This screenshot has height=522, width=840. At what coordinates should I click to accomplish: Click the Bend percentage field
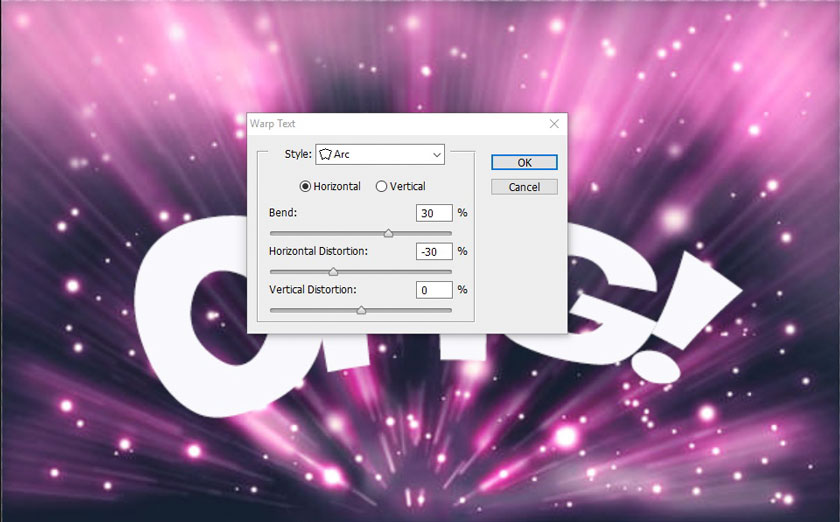coord(434,213)
